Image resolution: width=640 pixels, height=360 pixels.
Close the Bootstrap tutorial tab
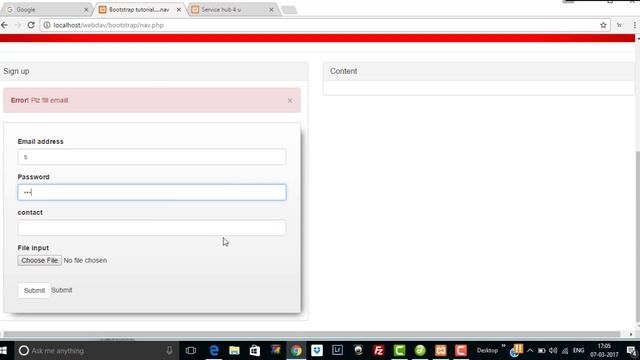coord(178,9)
